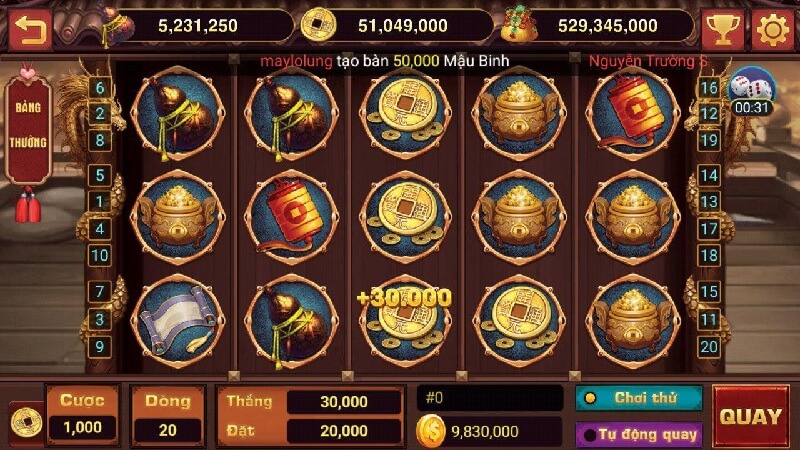
Task: Select payline number 6
Action: (100, 88)
